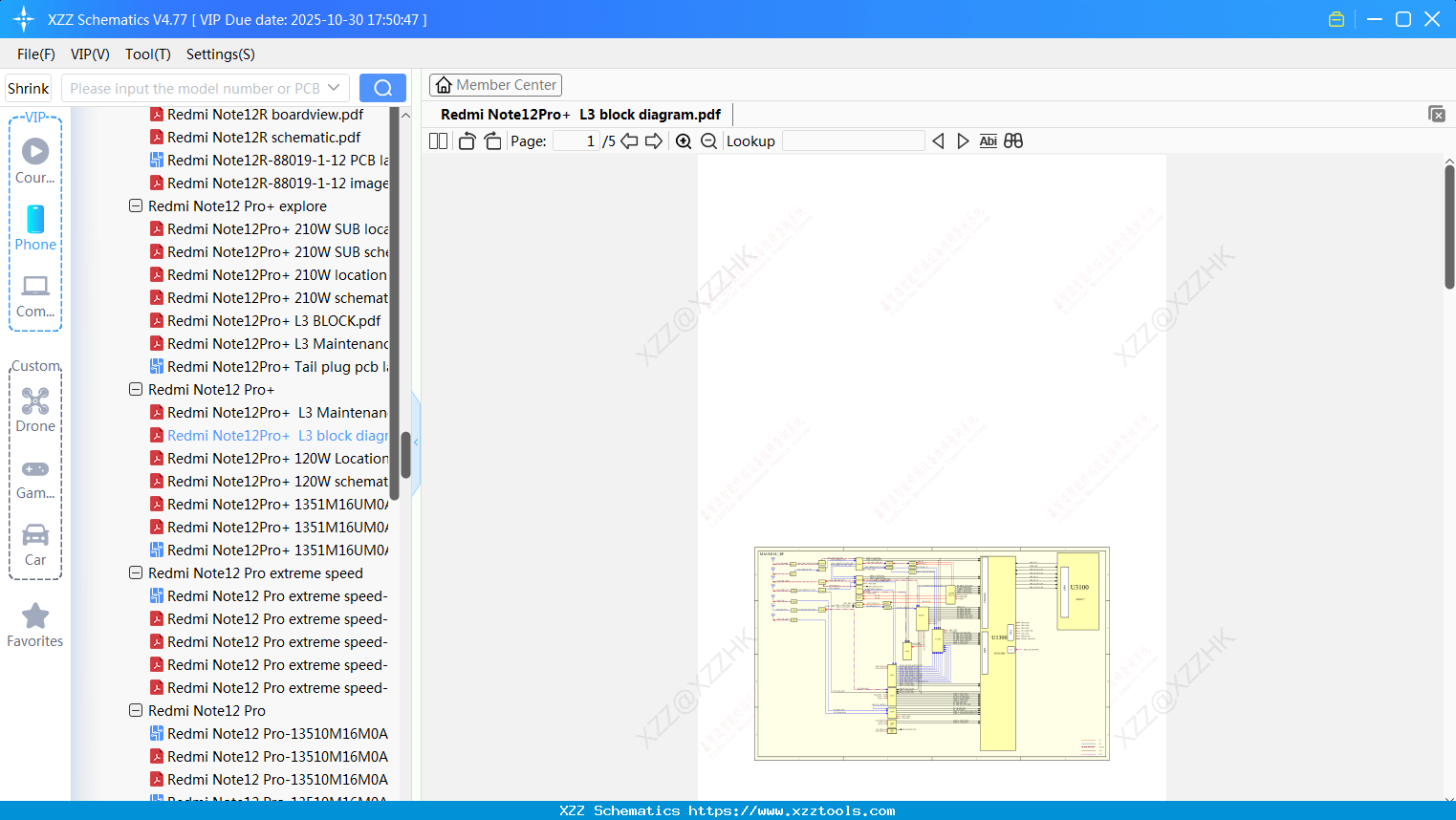Toggle the Abi text selection tool
Viewport: 1456px width, 820px height.
click(x=988, y=140)
